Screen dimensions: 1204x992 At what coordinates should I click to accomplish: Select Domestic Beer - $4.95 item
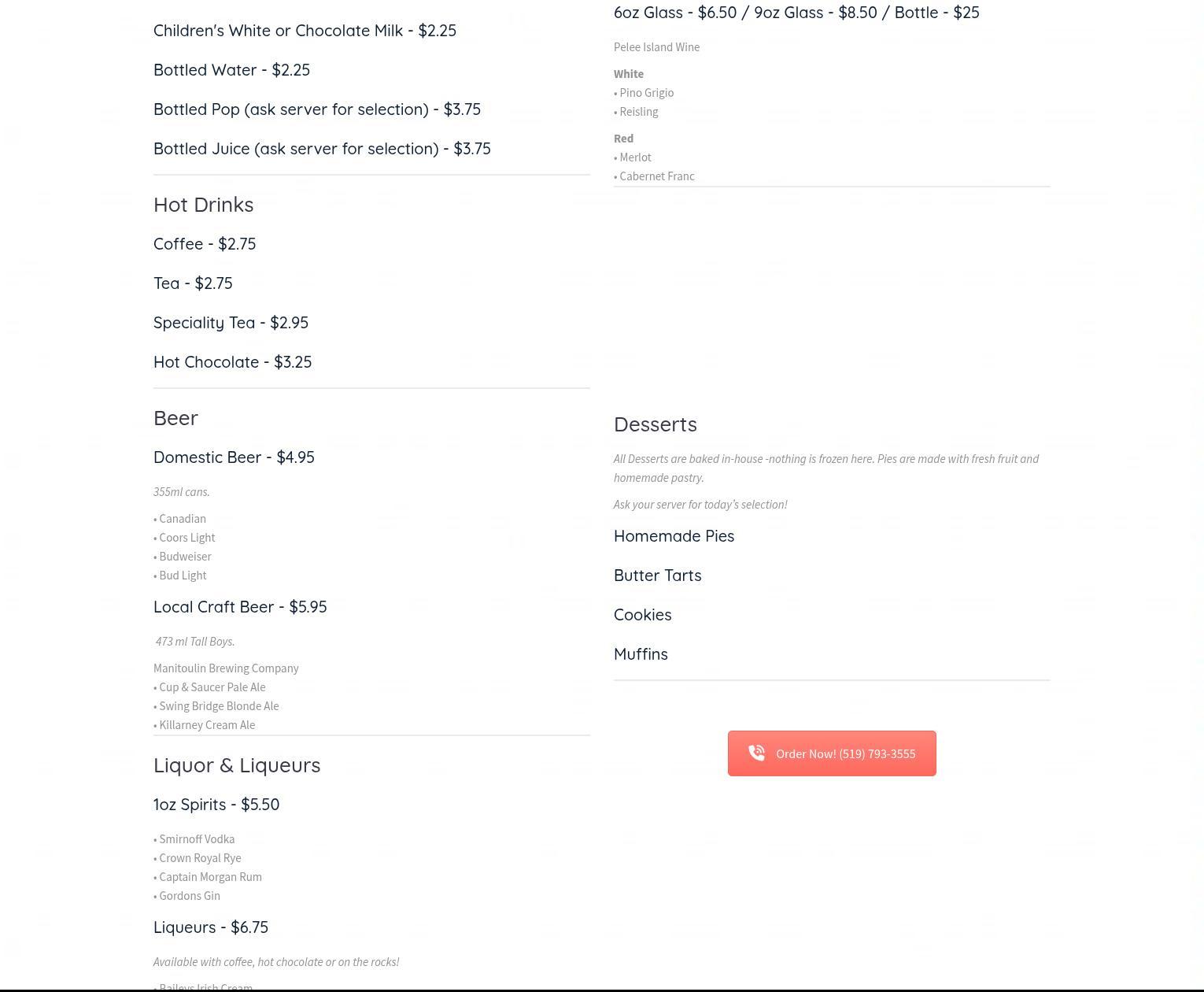pos(234,457)
